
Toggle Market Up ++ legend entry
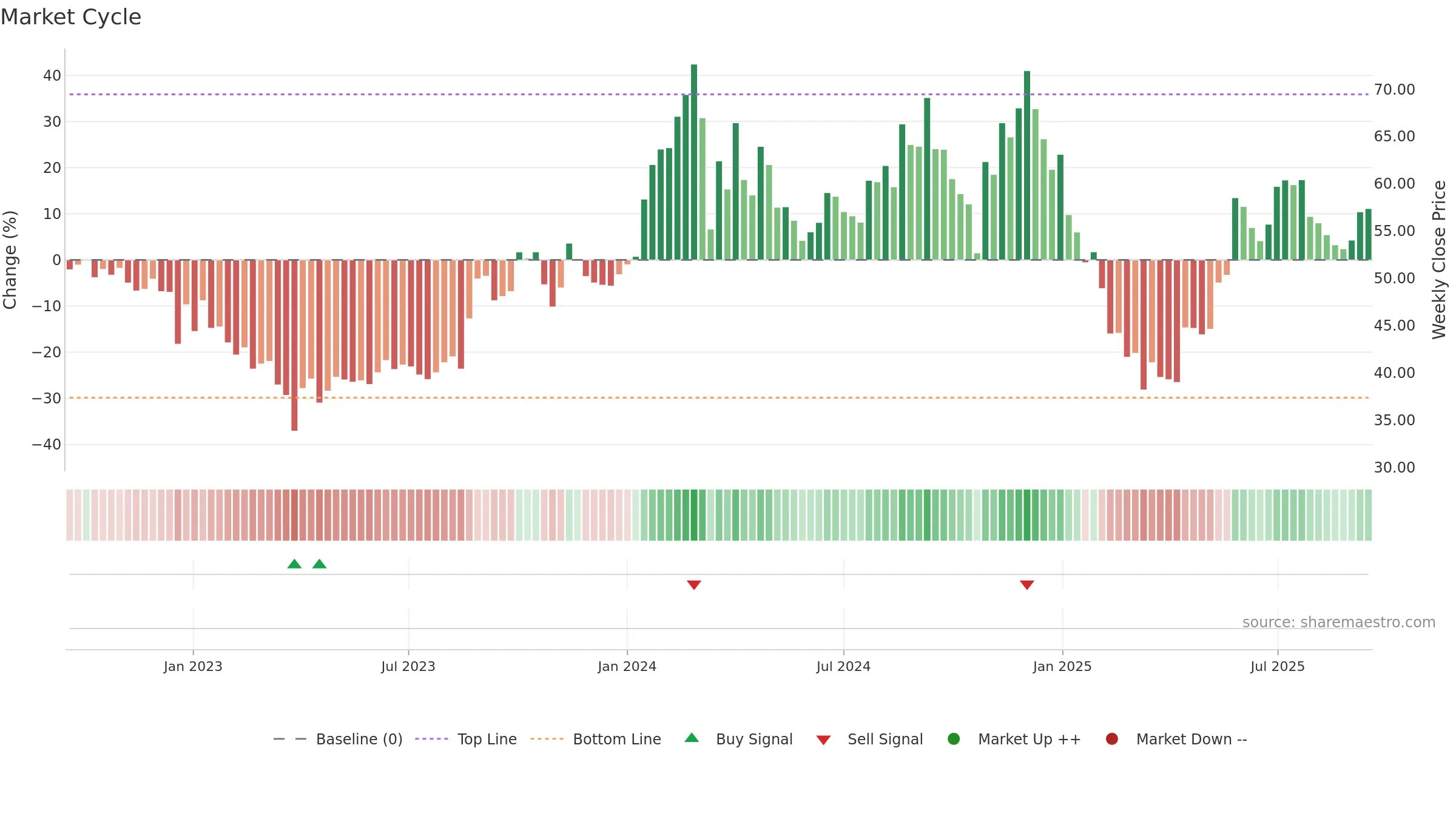pos(1014,739)
